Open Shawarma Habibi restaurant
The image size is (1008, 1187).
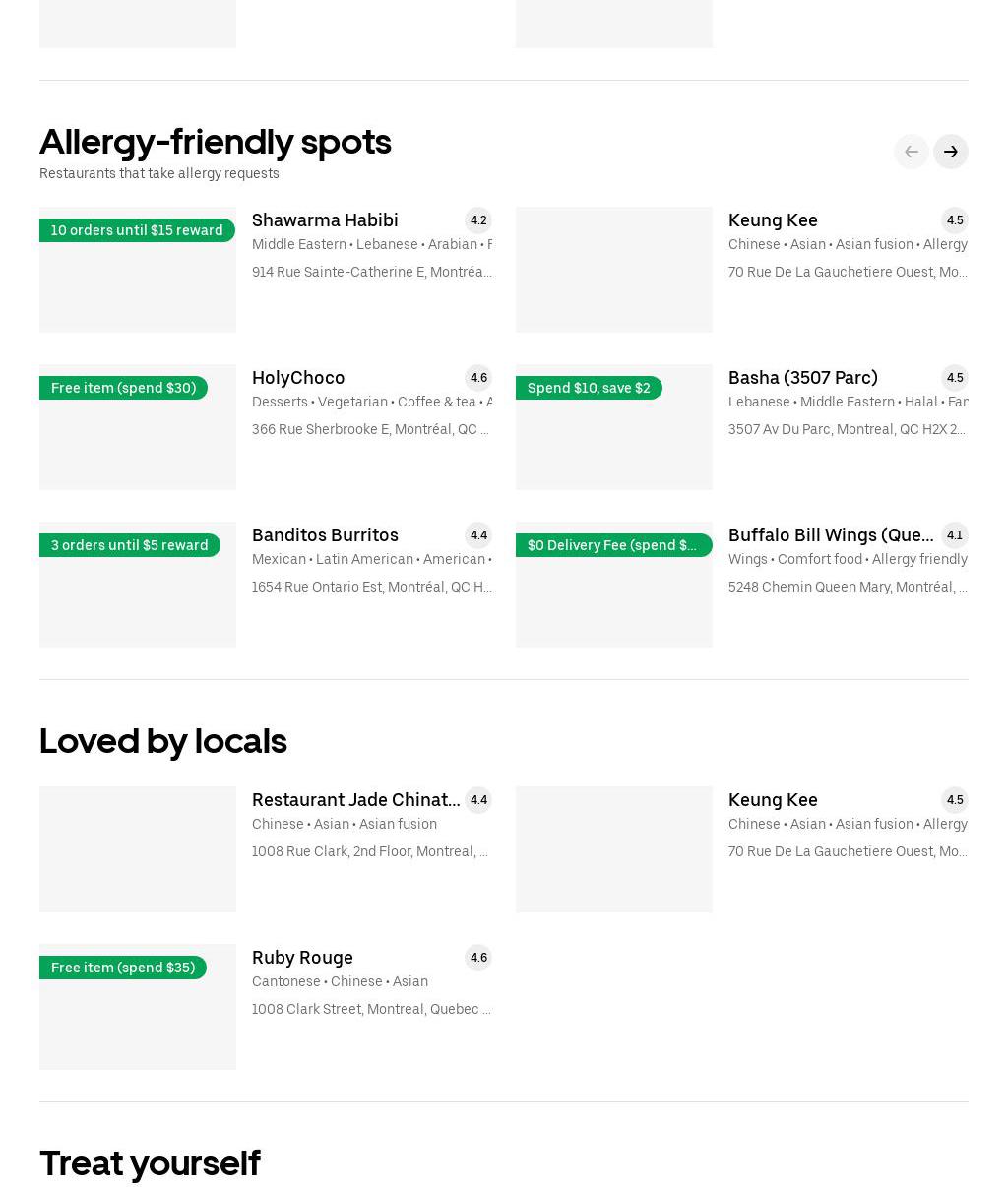click(x=325, y=220)
